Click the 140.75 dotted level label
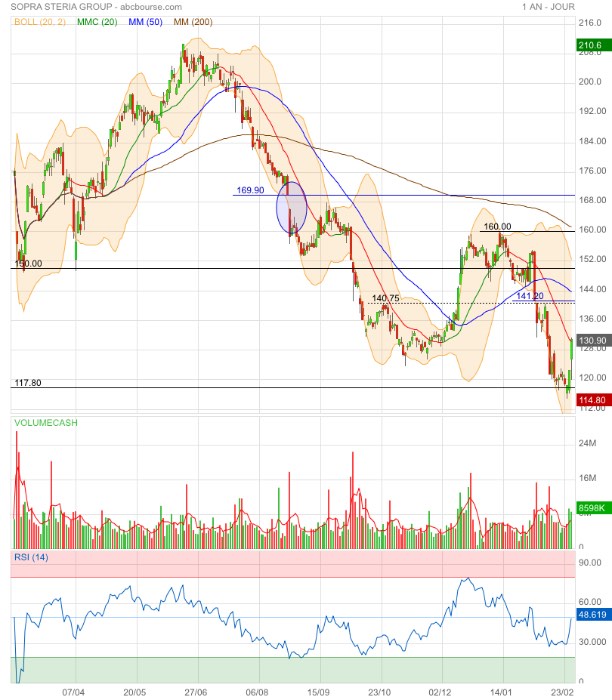The image size is (612, 700). (386, 298)
